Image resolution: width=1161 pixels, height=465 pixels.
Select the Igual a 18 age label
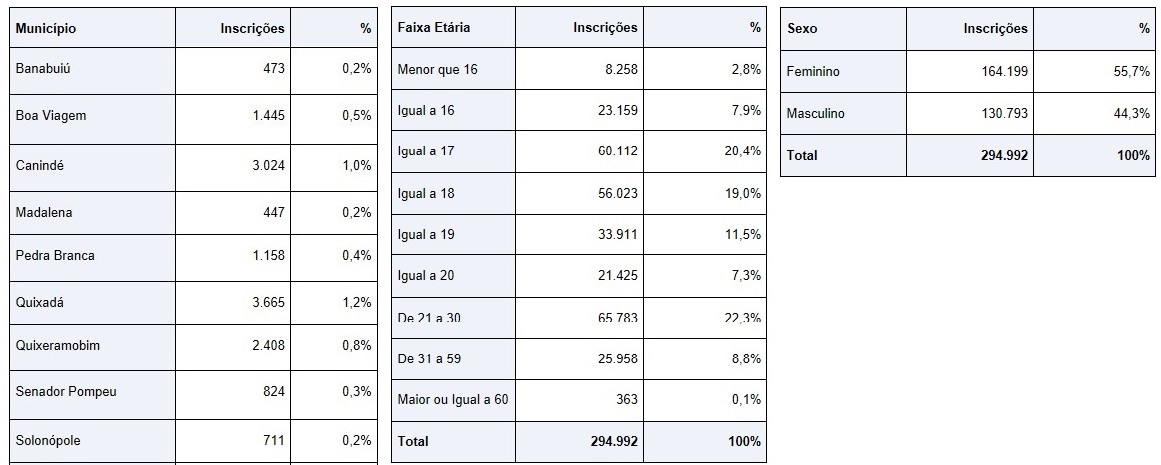click(427, 193)
